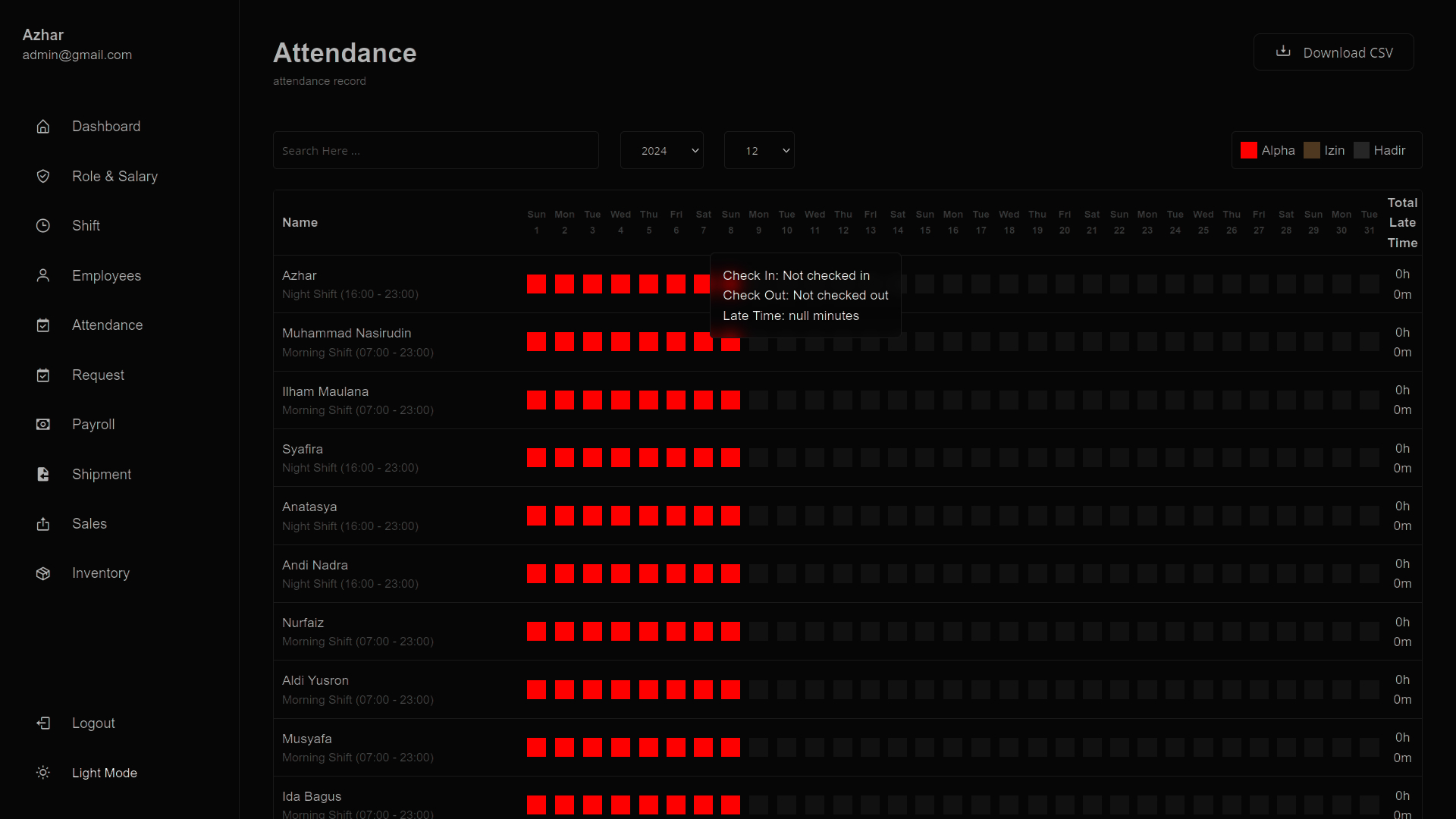Go to the Request menu item
Screen dimensions: 1456x819
98,375
